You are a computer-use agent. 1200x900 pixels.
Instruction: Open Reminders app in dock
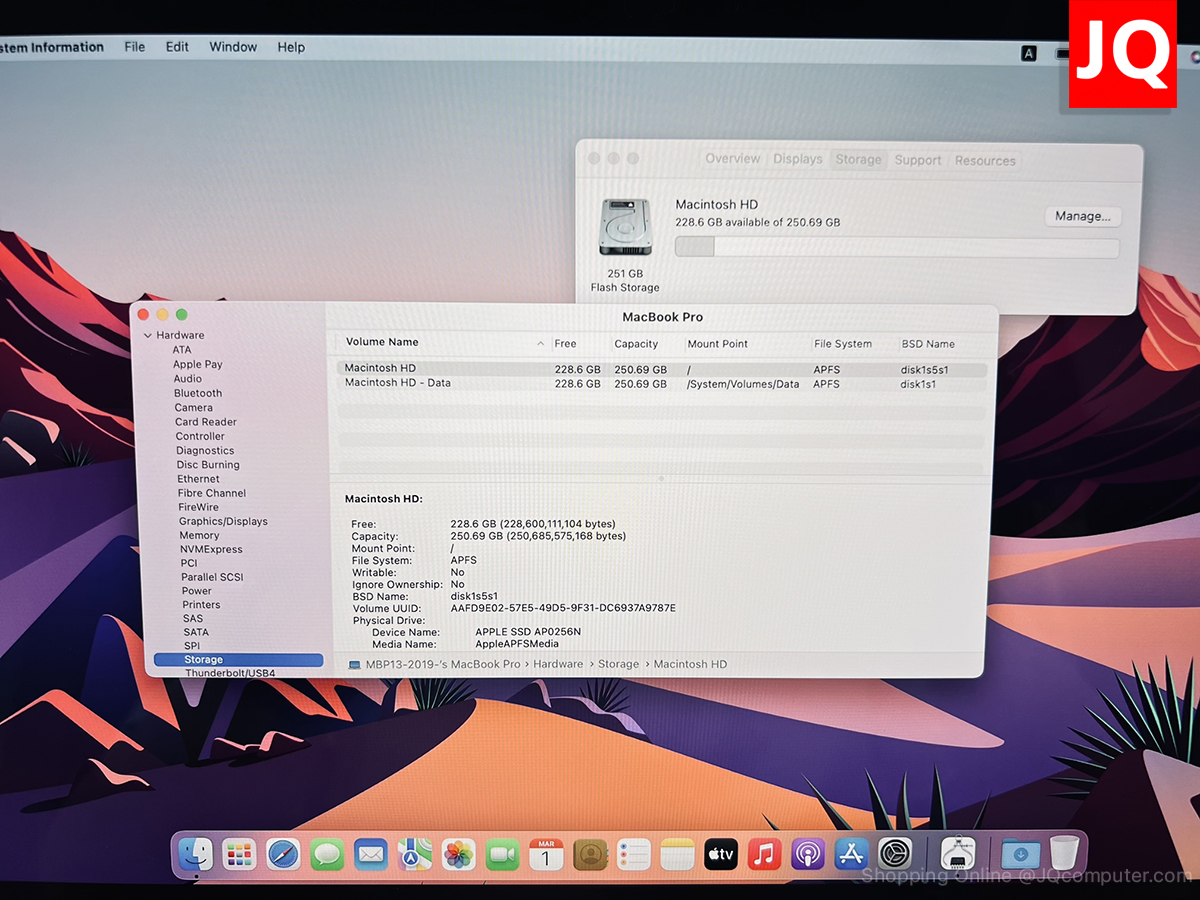tap(634, 854)
